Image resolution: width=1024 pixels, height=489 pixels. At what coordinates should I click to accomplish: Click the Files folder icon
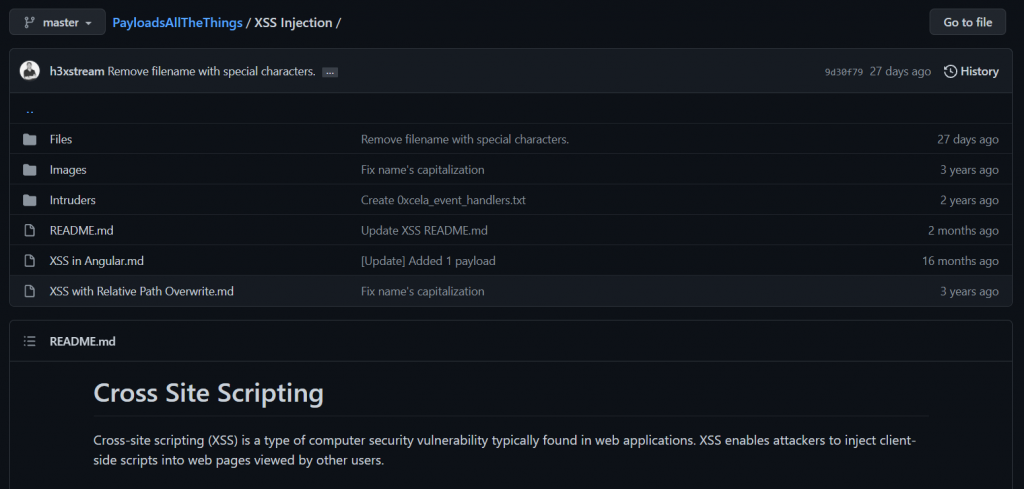pos(29,139)
